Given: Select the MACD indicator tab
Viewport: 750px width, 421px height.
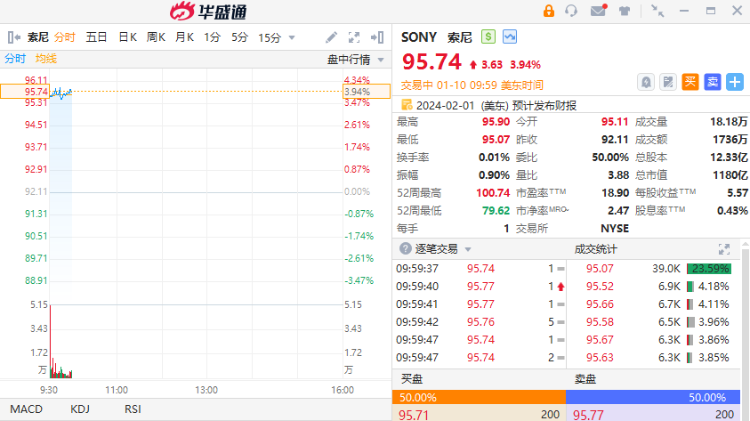Looking at the screenshot, I should [26, 409].
